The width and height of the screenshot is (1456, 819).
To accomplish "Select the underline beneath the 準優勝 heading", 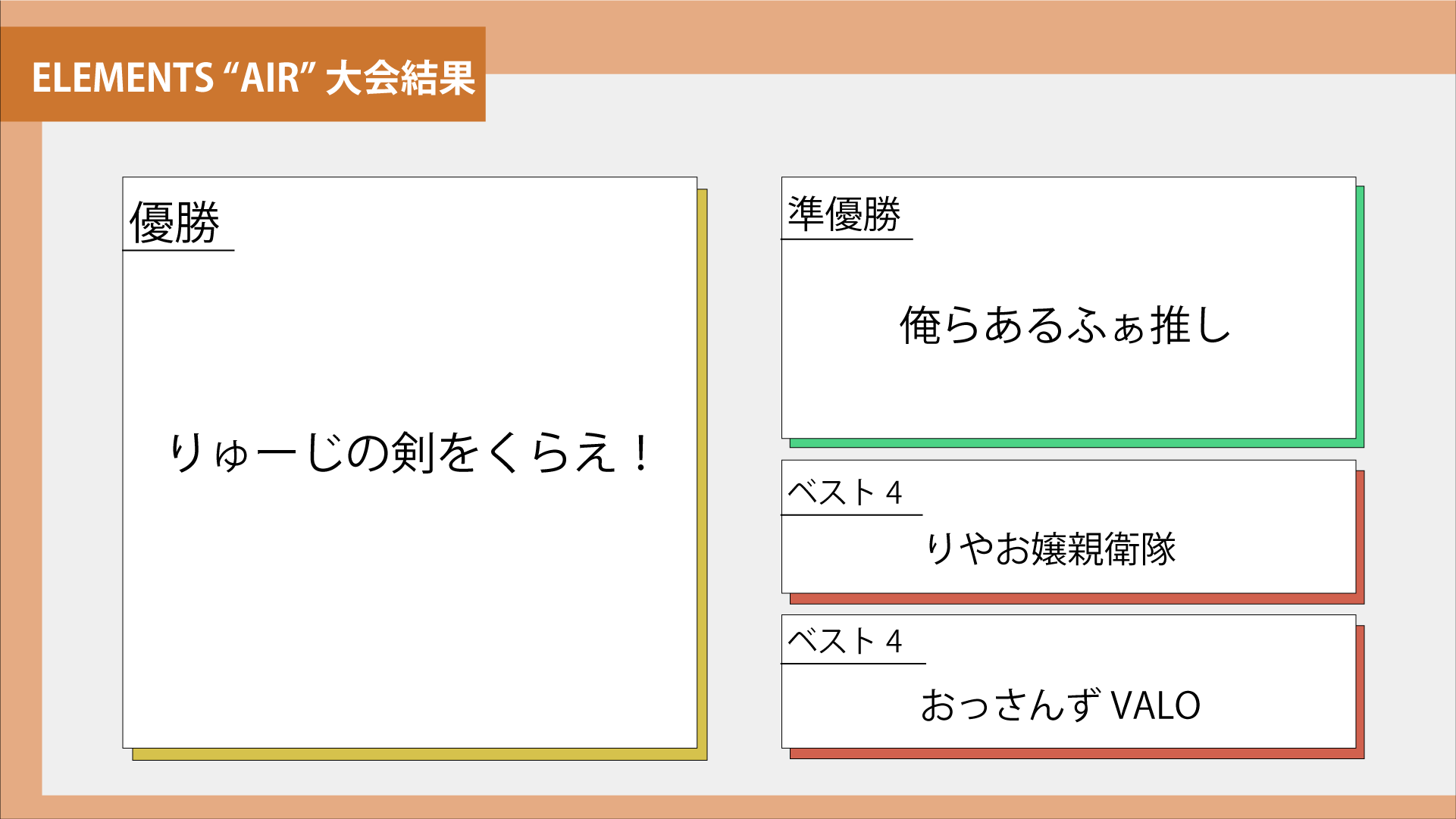I will tap(847, 239).
